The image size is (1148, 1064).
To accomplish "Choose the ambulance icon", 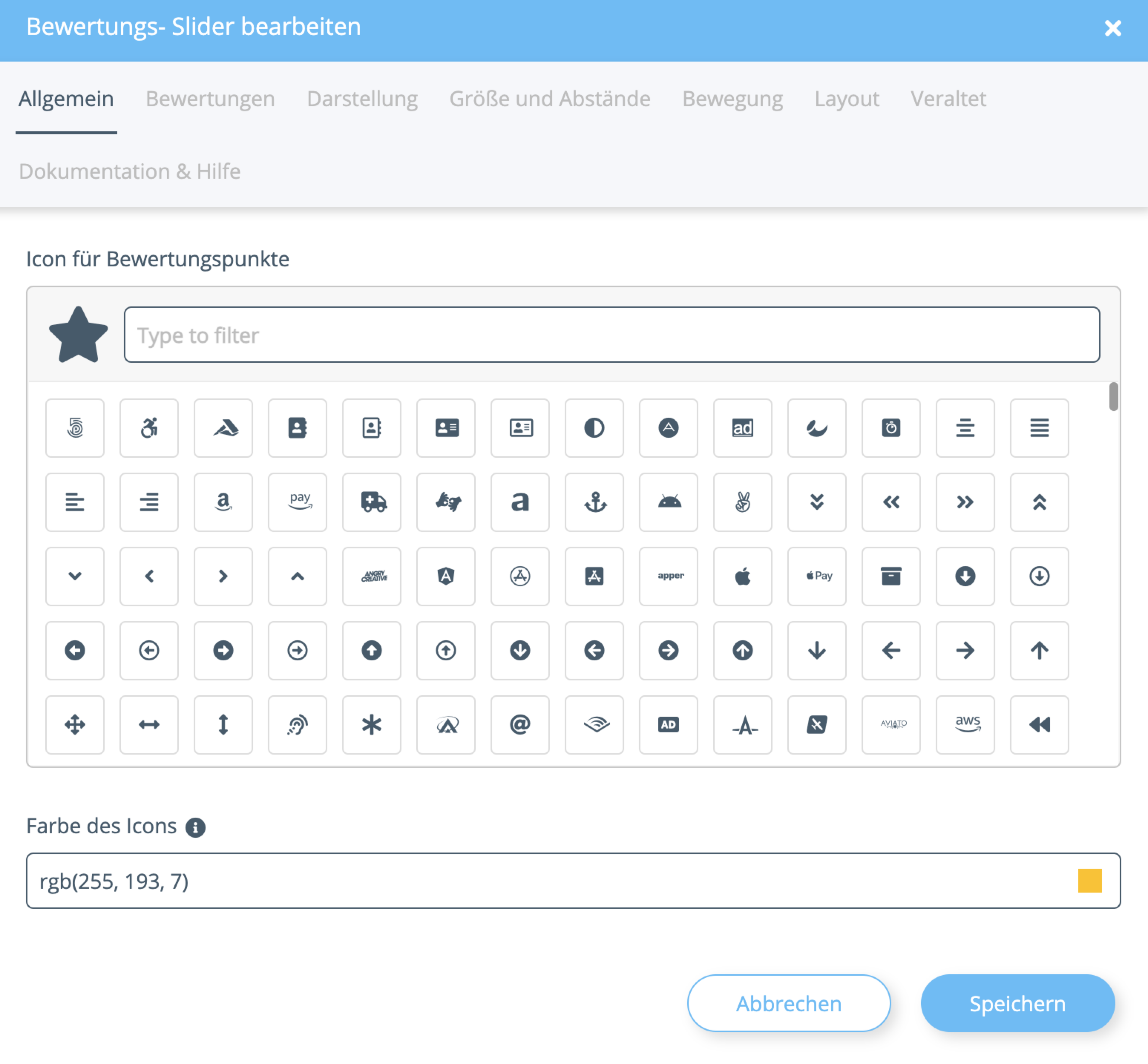I will 372,502.
